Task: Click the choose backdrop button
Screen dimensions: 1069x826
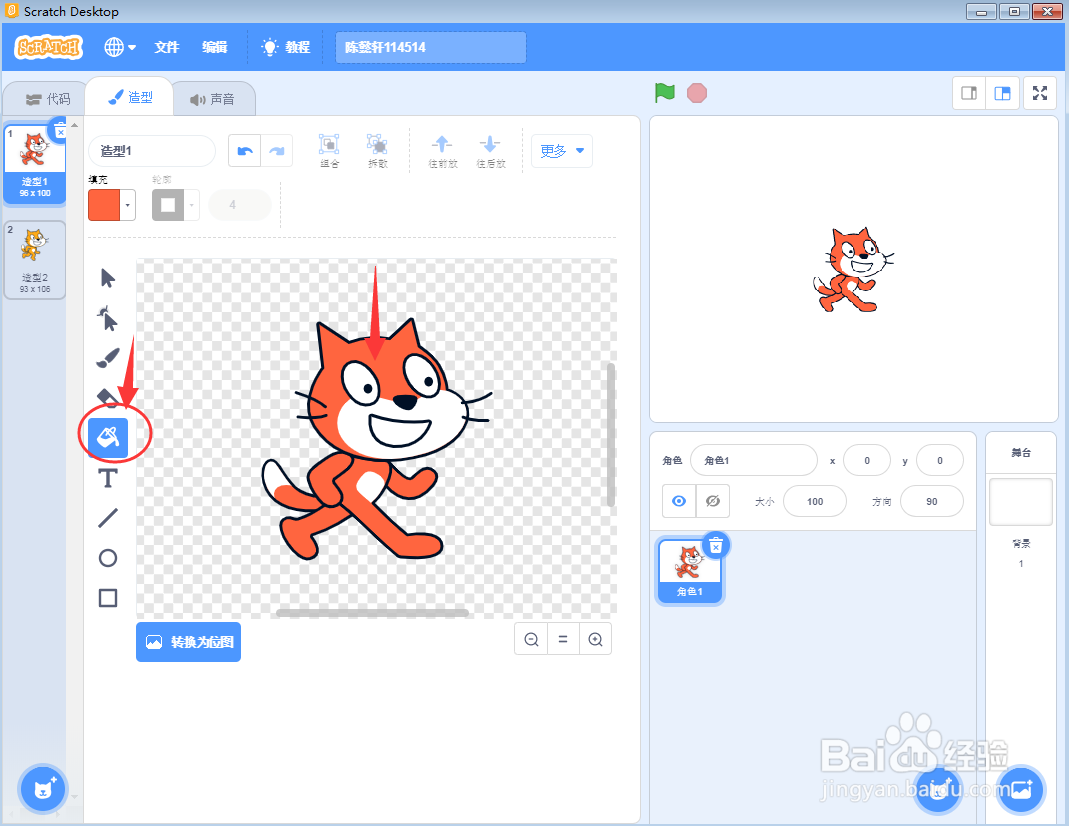Action: (x=1021, y=789)
